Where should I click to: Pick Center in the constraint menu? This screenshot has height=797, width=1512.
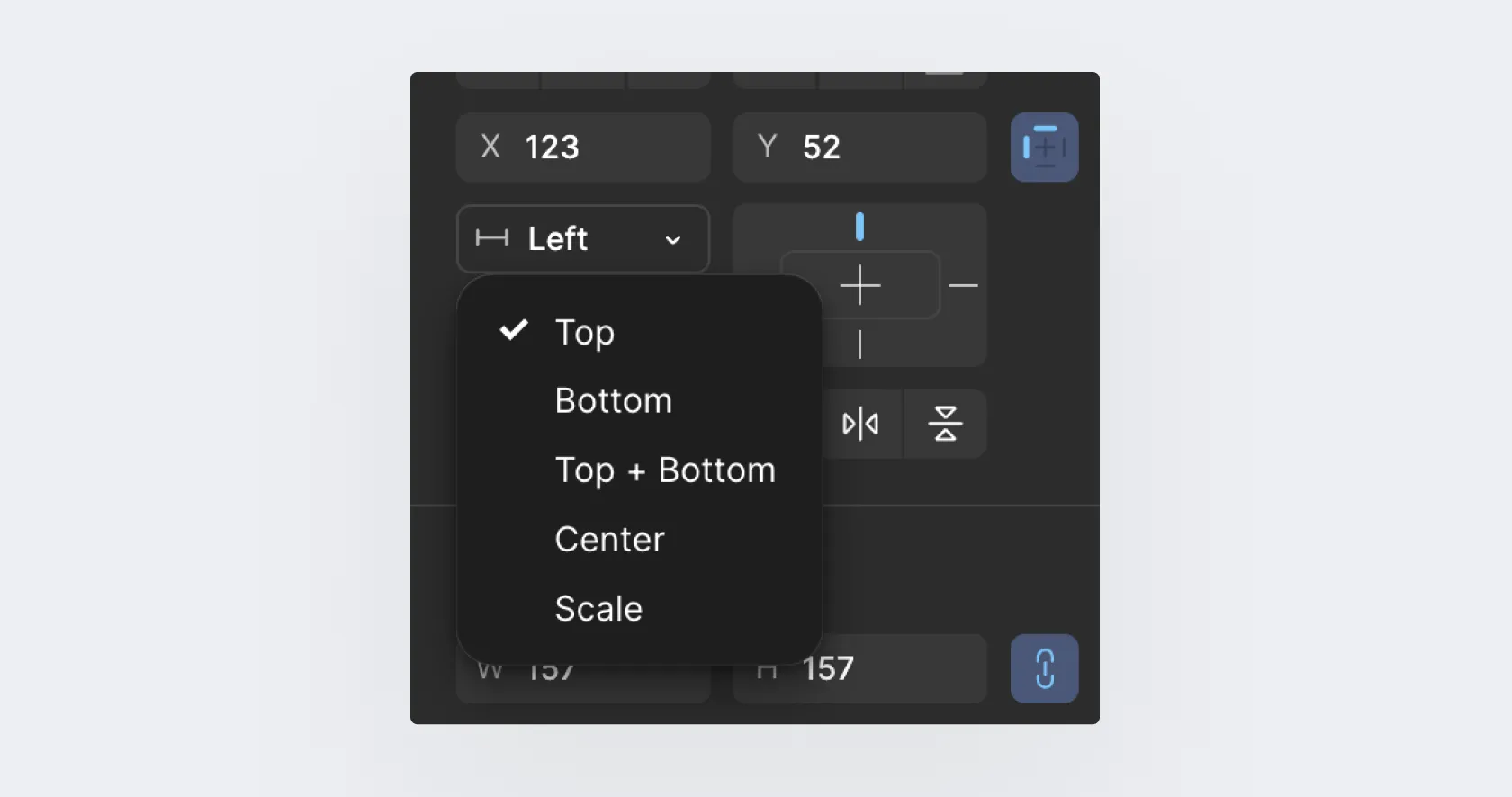click(609, 540)
